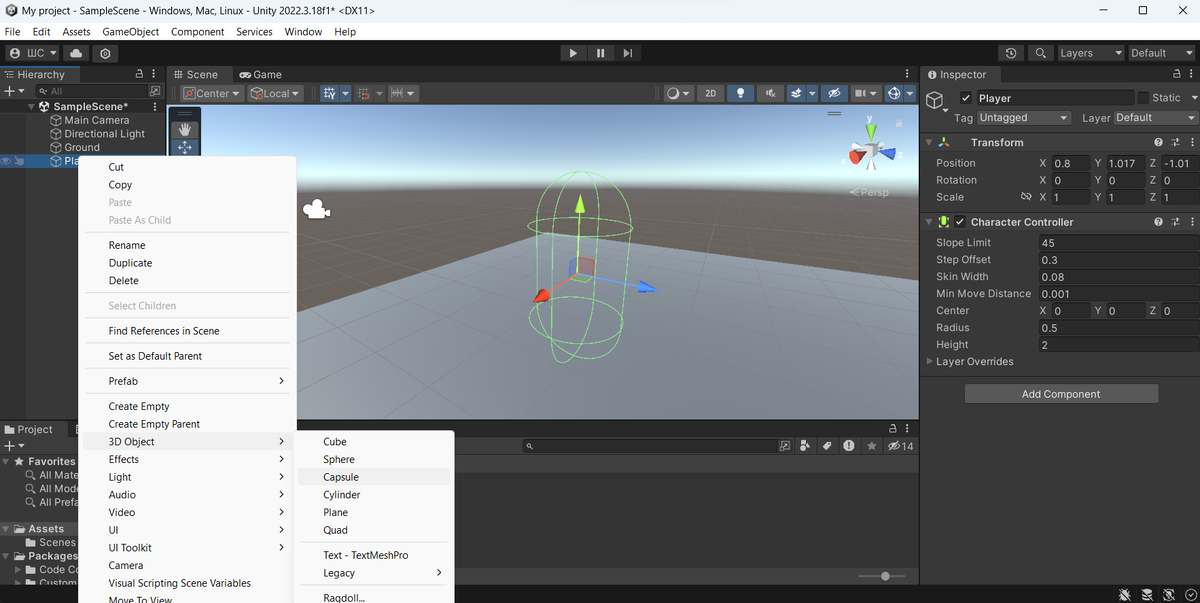1200x603 pixels.
Task: Open the Local rotation dropdown
Action: click(276, 93)
